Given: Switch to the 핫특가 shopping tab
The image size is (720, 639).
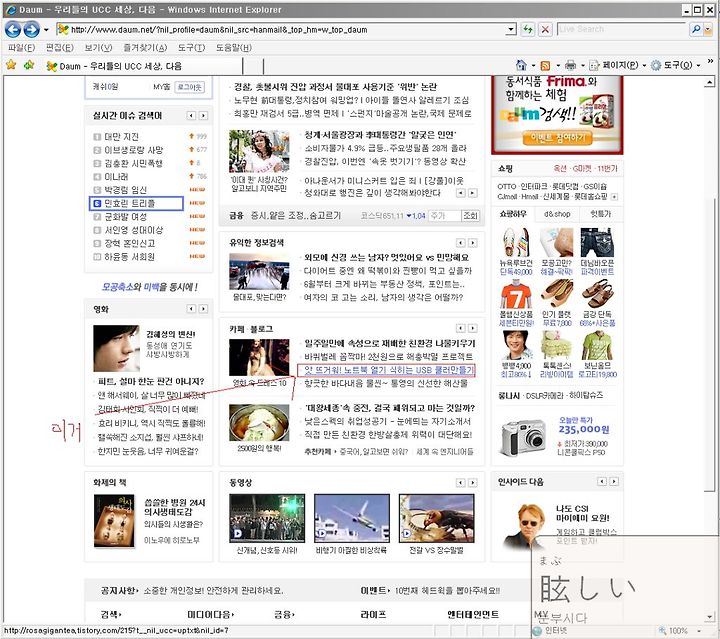Looking at the screenshot, I should (x=601, y=214).
